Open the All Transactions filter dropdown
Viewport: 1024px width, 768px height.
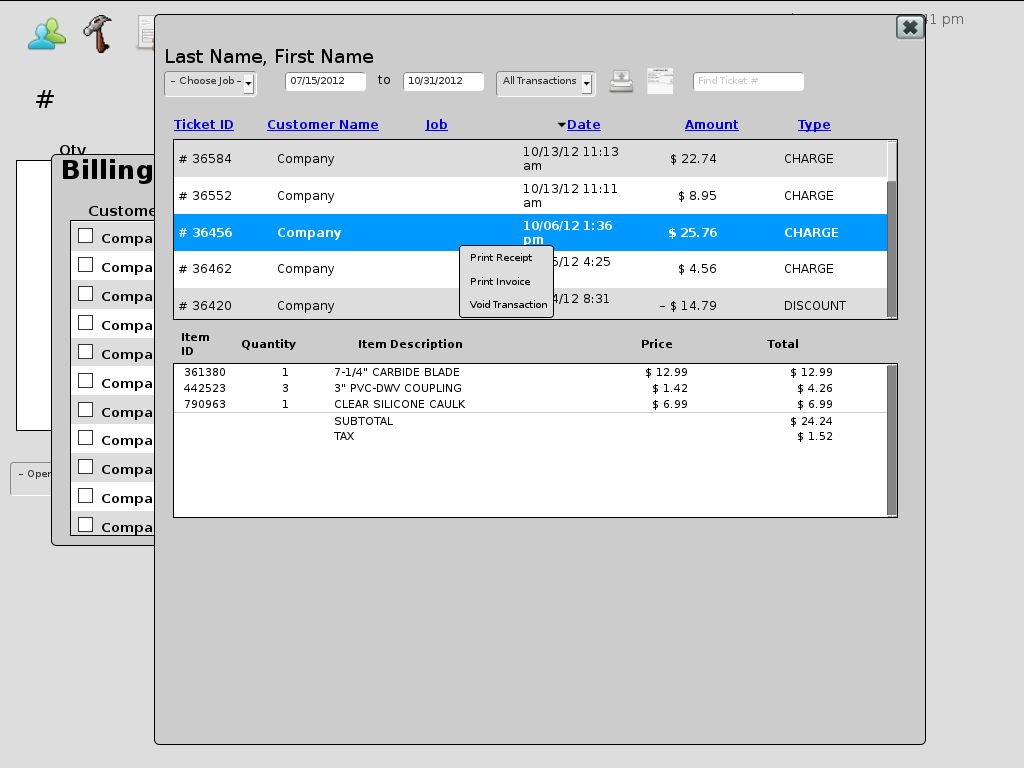[x=545, y=83]
